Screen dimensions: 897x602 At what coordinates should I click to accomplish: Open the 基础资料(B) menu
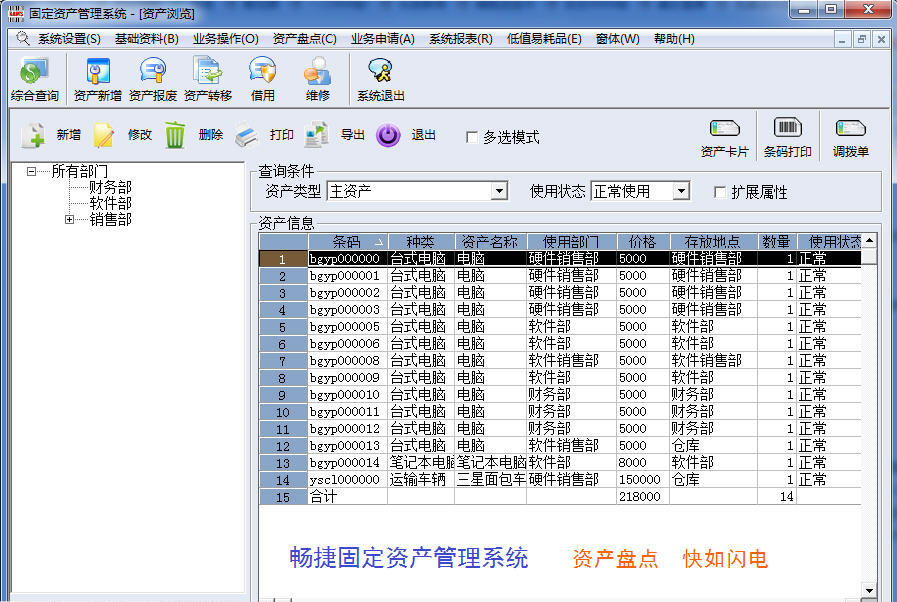[x=146, y=39]
